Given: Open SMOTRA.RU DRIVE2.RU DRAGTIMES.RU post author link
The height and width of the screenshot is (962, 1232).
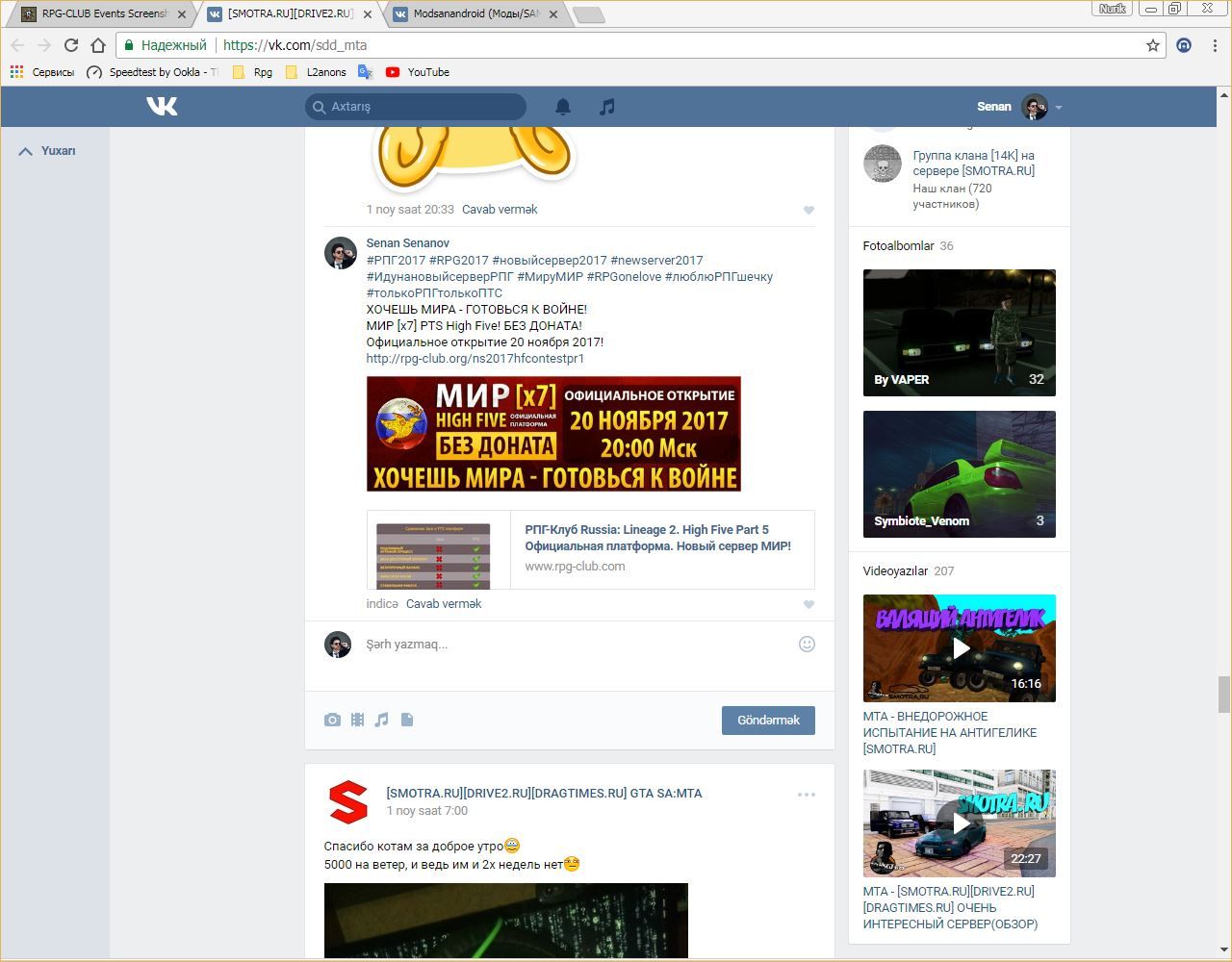Looking at the screenshot, I should coord(544,794).
